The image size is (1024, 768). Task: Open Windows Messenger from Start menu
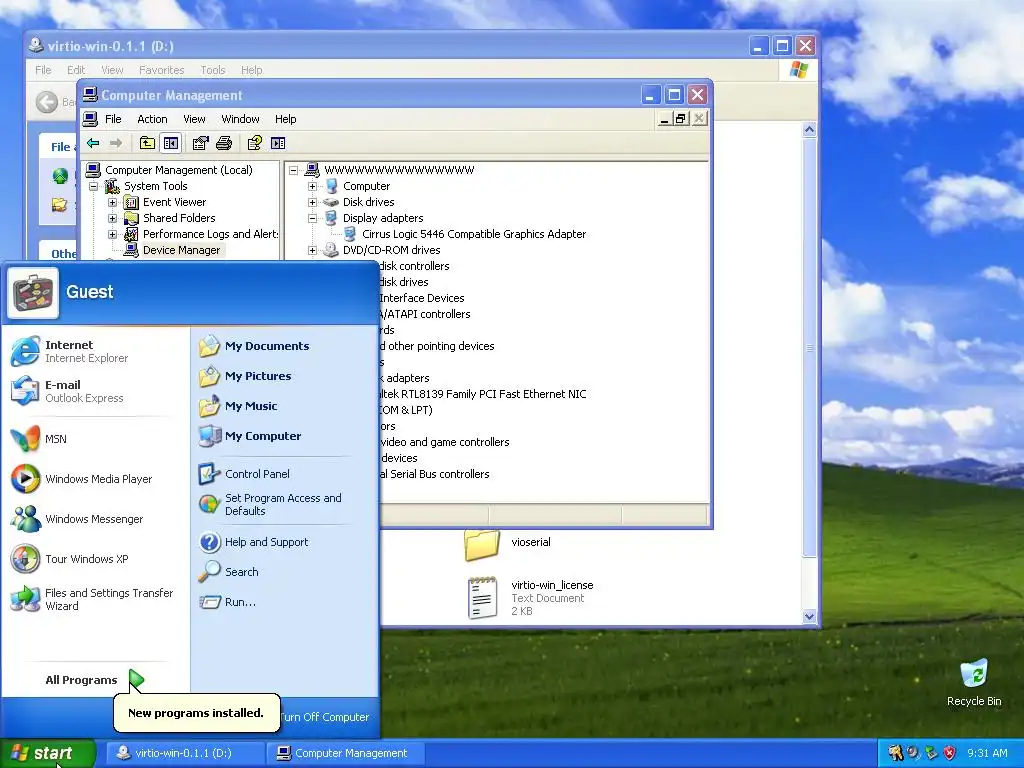[92, 519]
